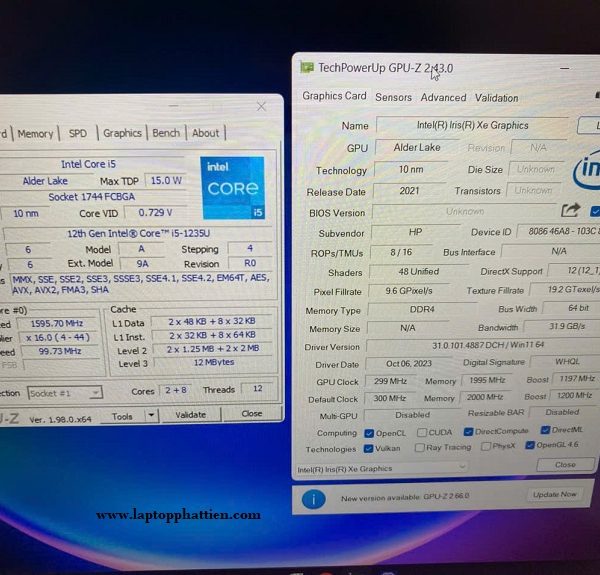600x575 pixels.
Task: Toggle the CUDA checkbox
Action: [422, 432]
